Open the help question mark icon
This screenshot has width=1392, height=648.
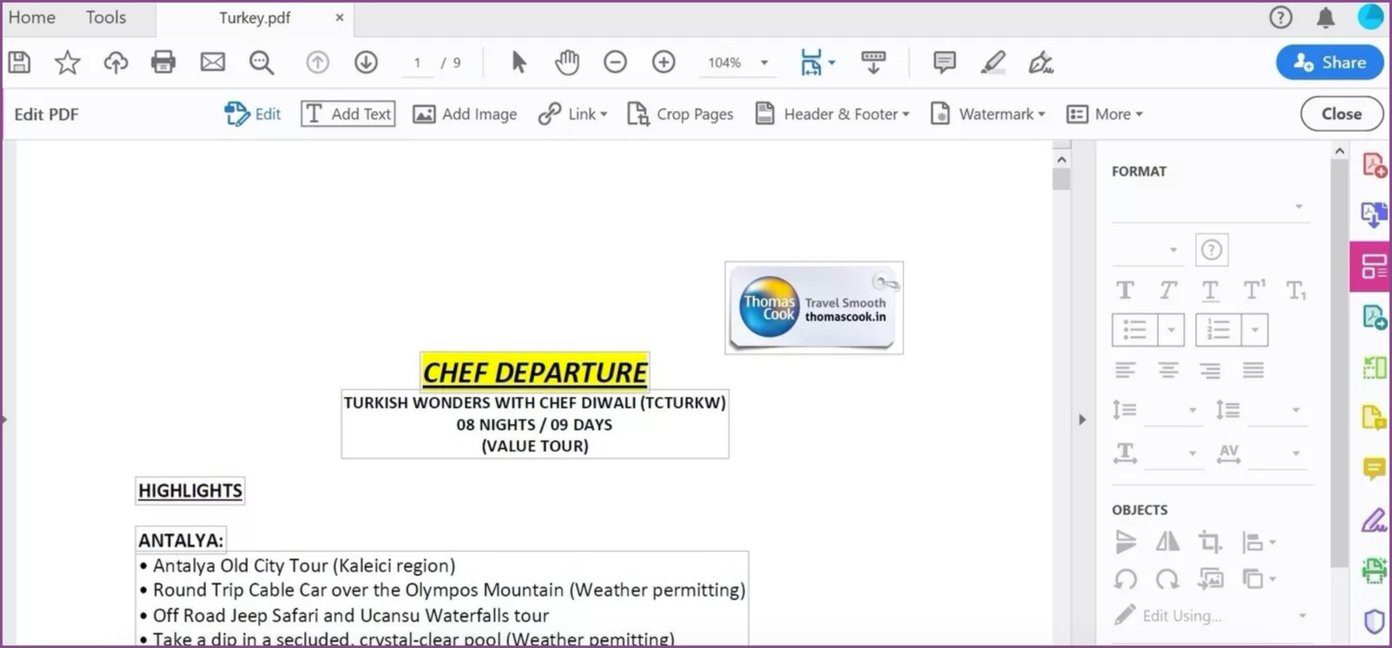point(1280,17)
